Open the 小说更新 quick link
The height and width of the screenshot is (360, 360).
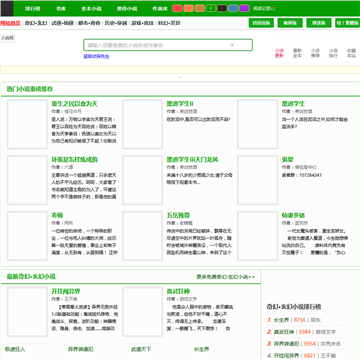point(279,53)
